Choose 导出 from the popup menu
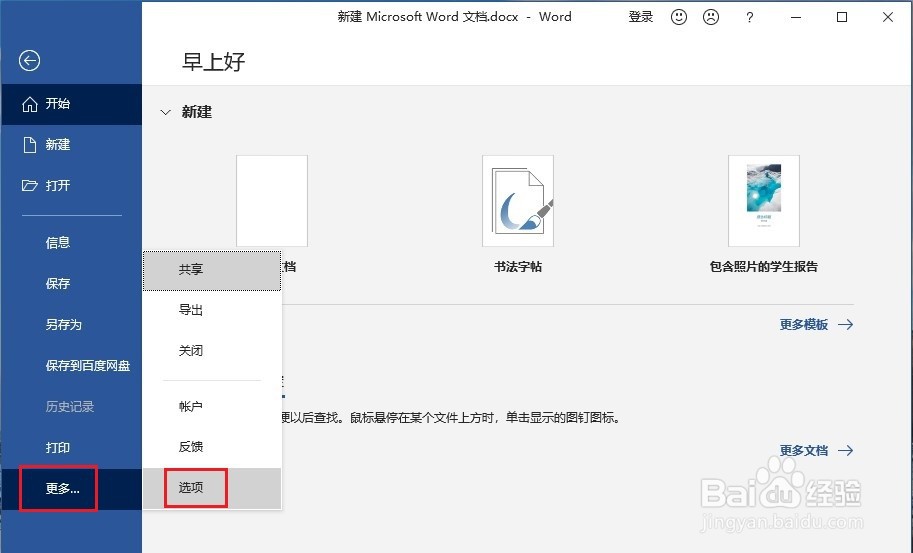 click(212, 310)
